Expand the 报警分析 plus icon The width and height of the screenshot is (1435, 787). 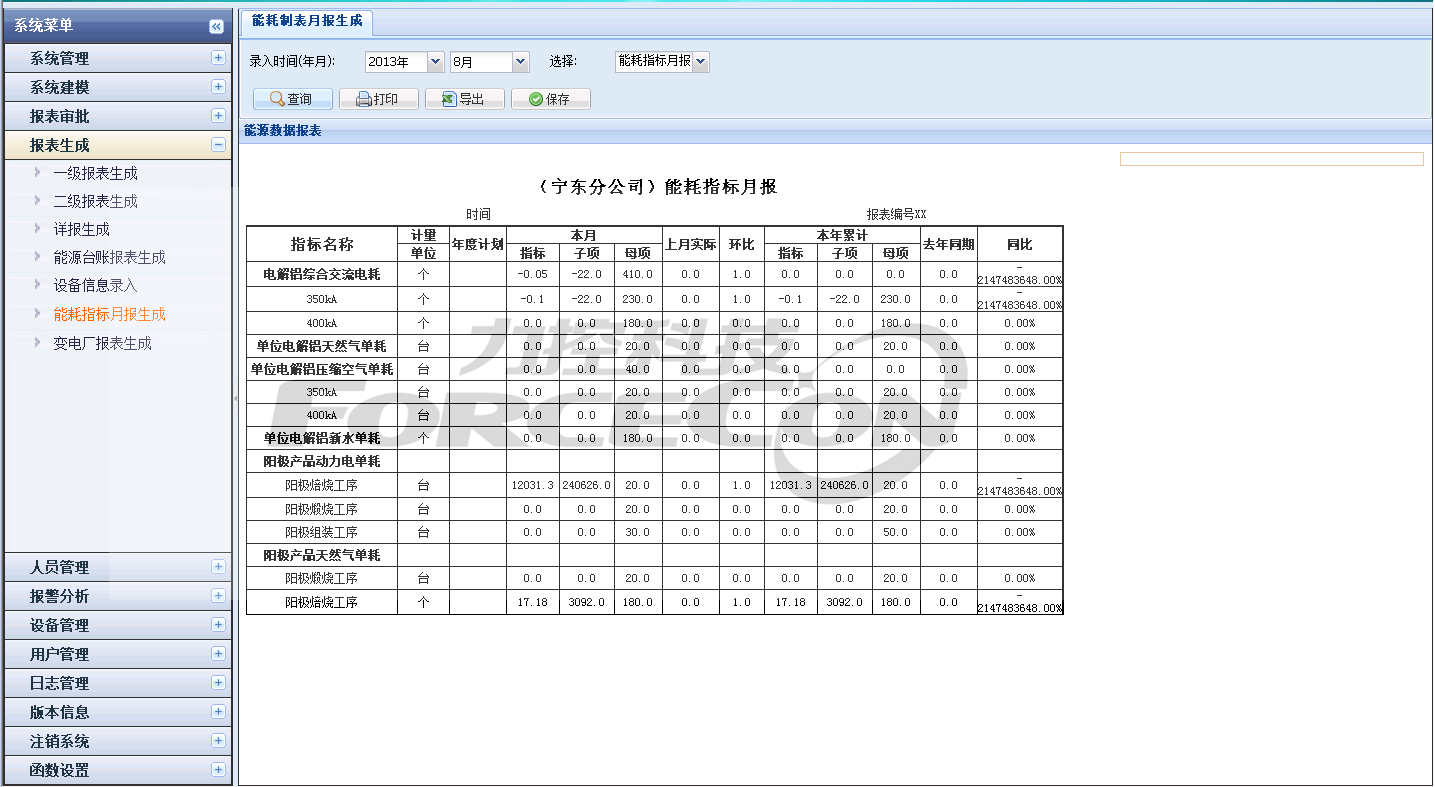pyautogui.click(x=218, y=596)
